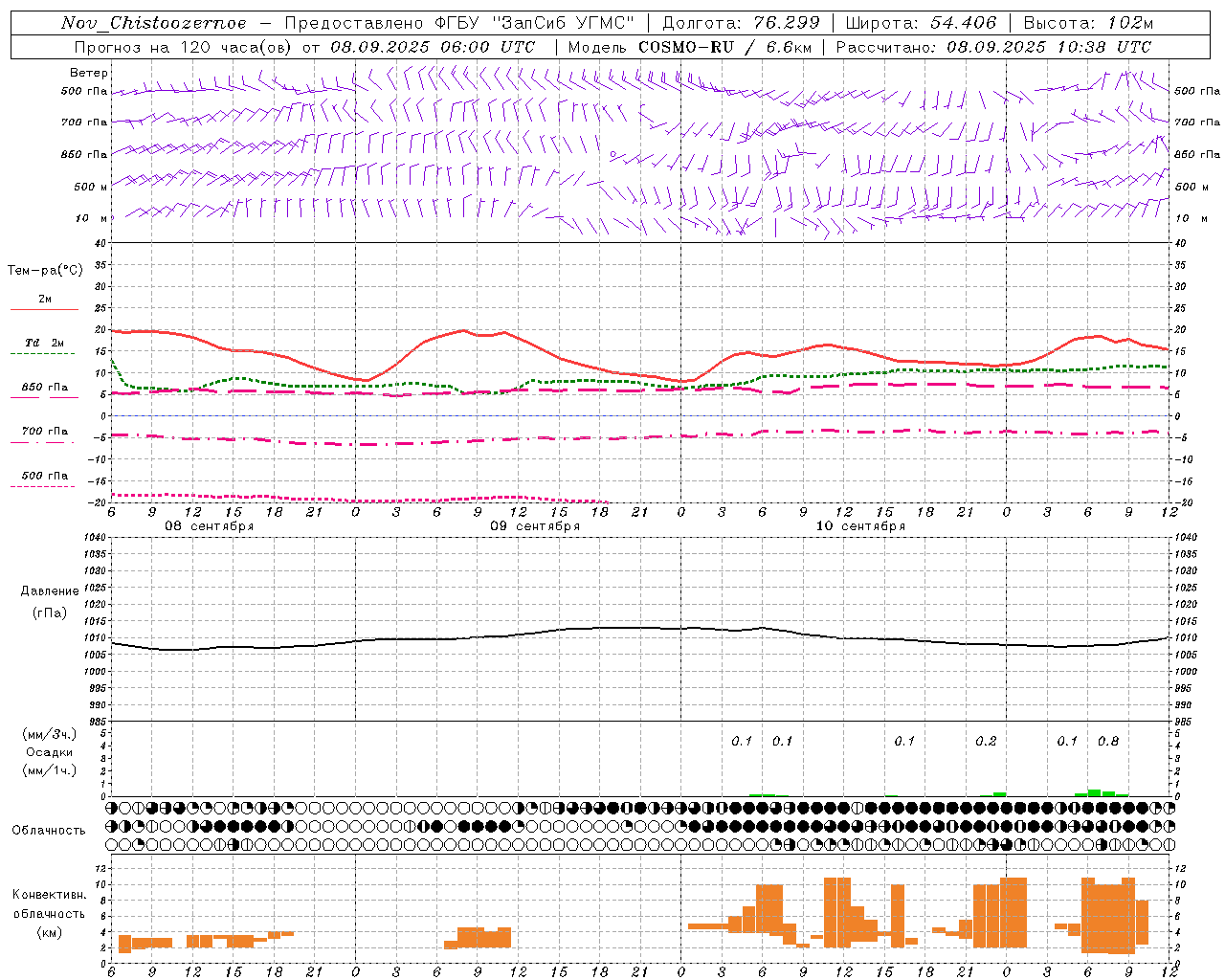Click the 0.8 precipitation amount value
The image size is (1225, 980).
pos(1108,742)
